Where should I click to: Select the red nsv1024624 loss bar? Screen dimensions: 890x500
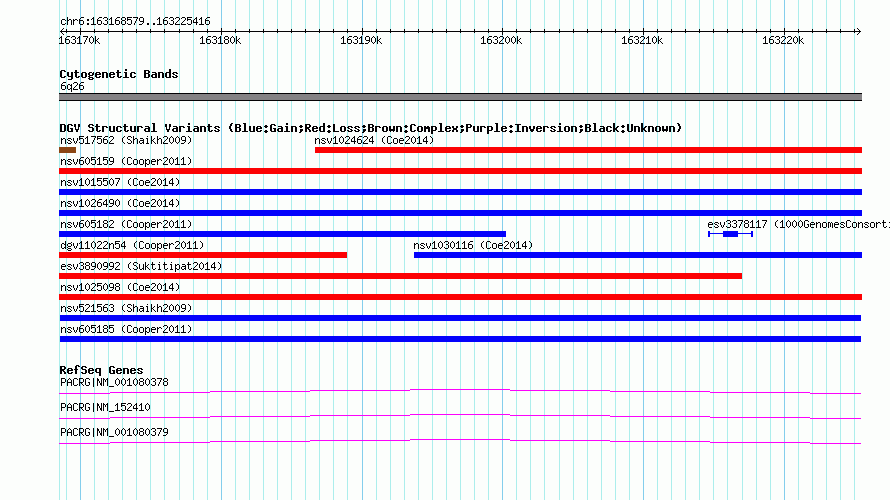(588, 150)
